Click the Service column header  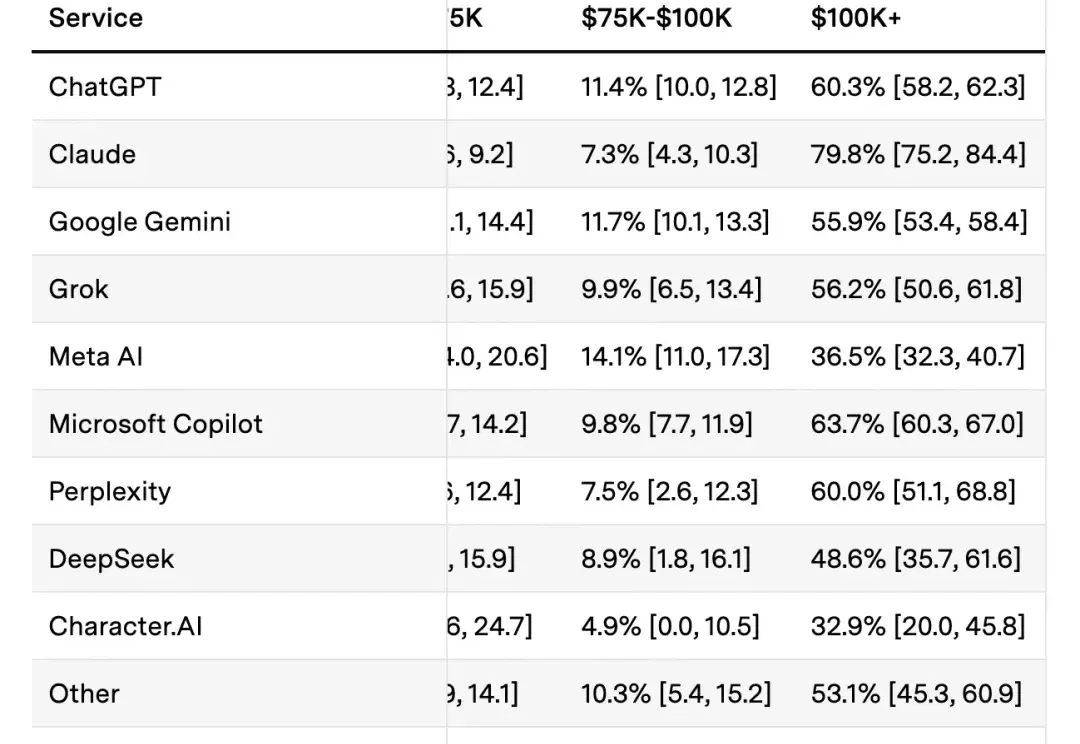tap(96, 18)
